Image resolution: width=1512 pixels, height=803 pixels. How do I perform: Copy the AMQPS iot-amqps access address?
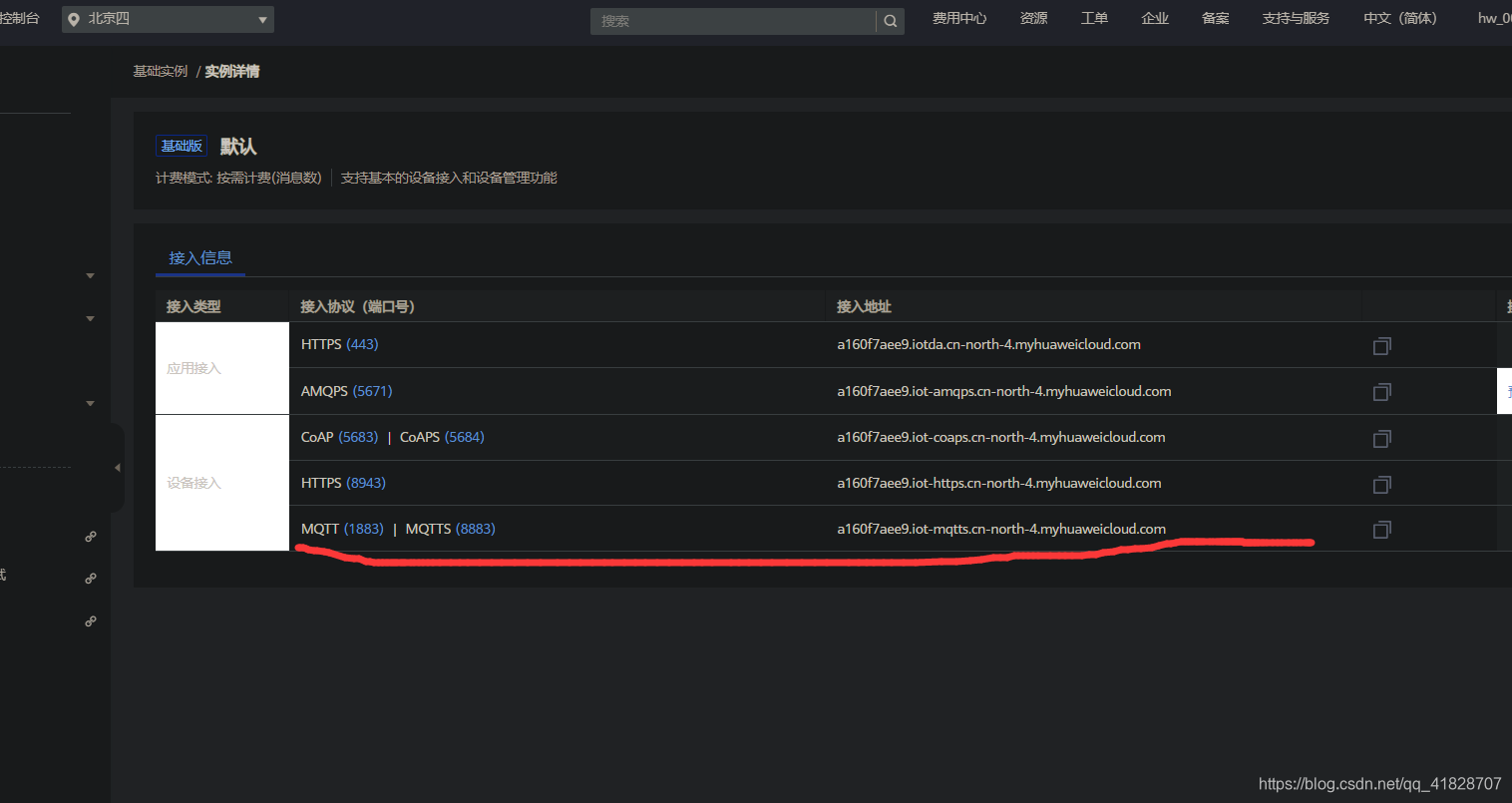1381,392
